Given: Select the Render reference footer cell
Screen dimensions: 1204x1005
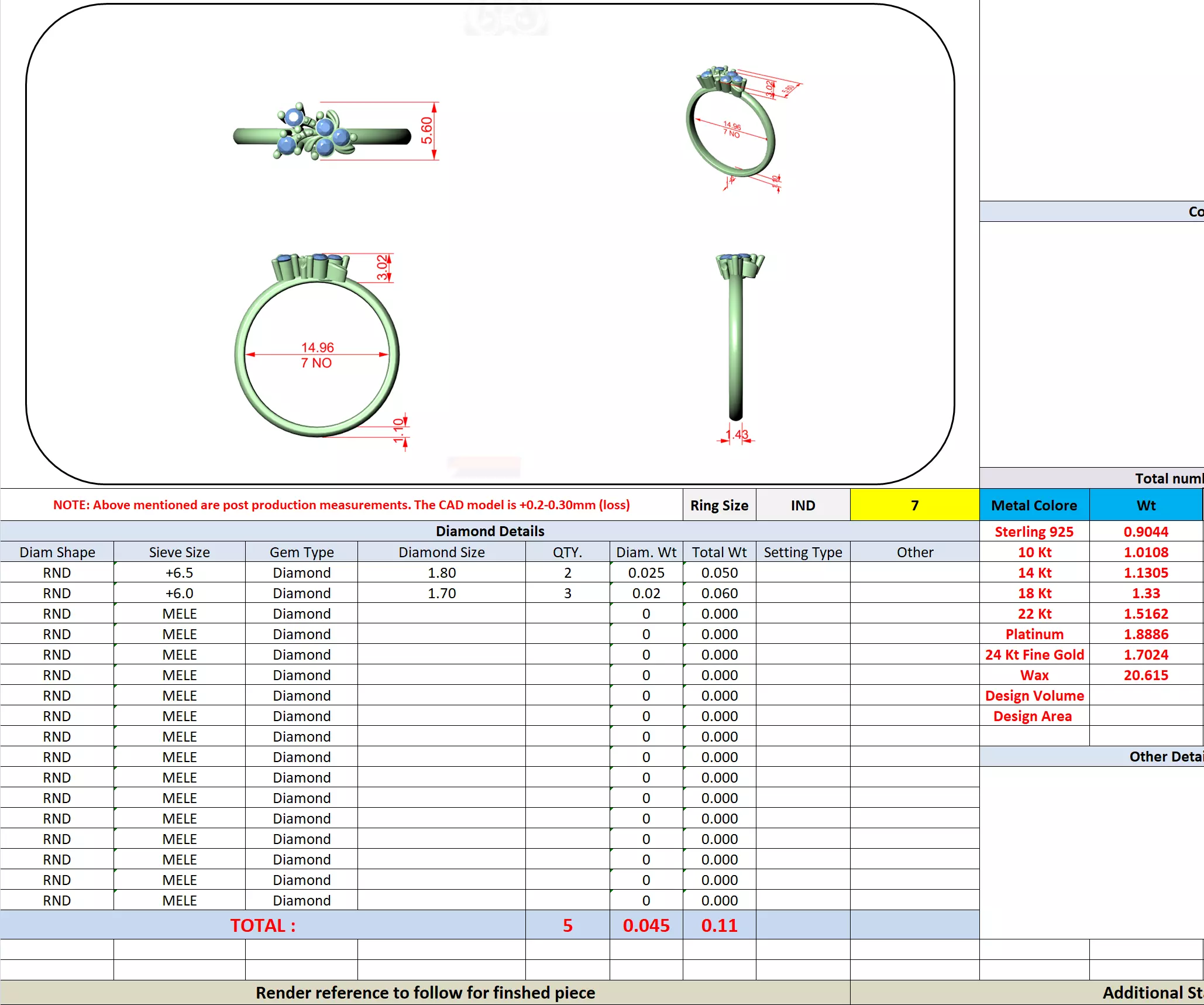Looking at the screenshot, I should pyautogui.click(x=425, y=993).
